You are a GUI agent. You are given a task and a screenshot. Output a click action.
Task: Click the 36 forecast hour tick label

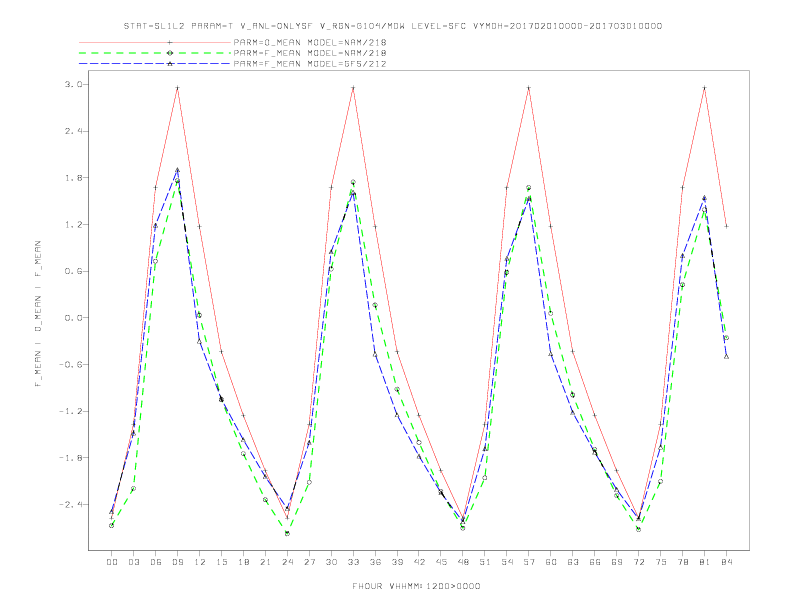pyautogui.click(x=375, y=562)
